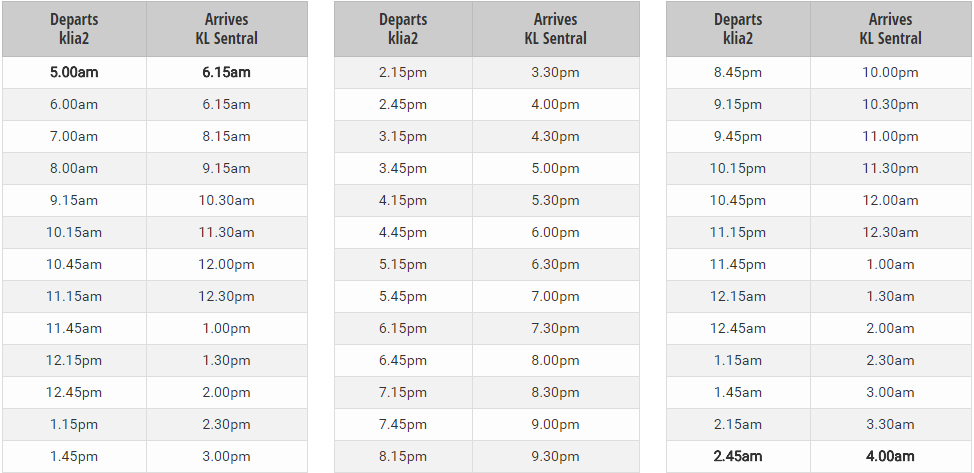Click the 12.00am KL Sentral arrival
Viewport: 974px width, 473px height.
890,200
